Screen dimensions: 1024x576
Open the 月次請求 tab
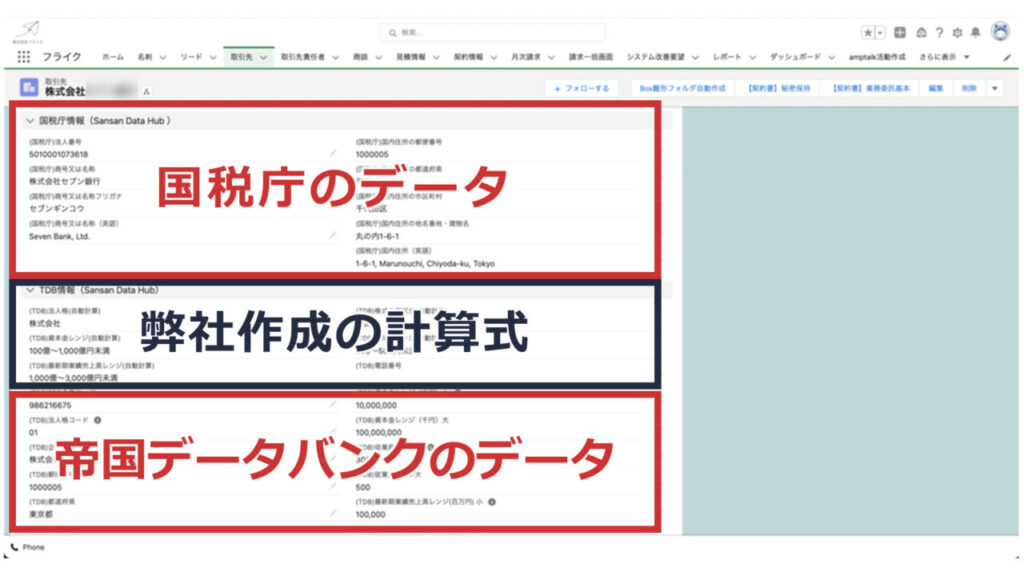click(526, 57)
